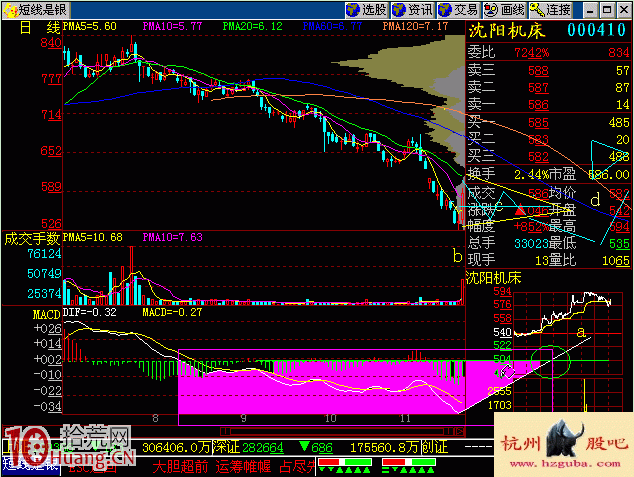This screenshot has height=477, width=634.
Task: Click the 创证 status bar entry
Action: click(435, 447)
